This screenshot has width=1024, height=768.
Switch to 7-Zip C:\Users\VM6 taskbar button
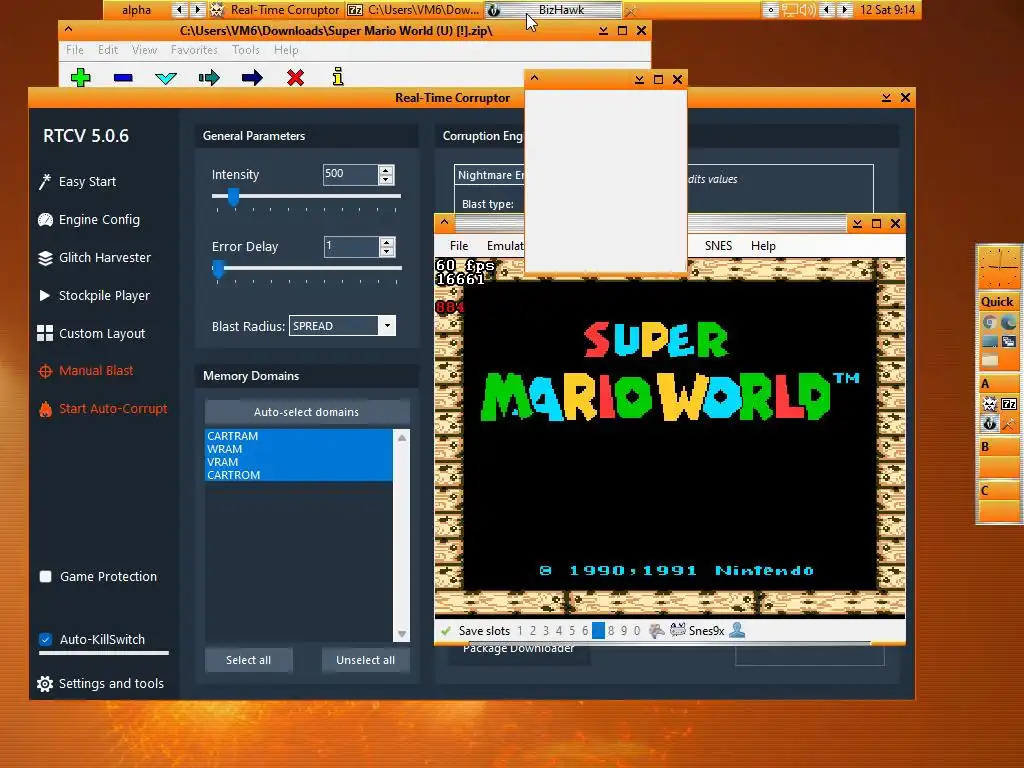coord(414,10)
